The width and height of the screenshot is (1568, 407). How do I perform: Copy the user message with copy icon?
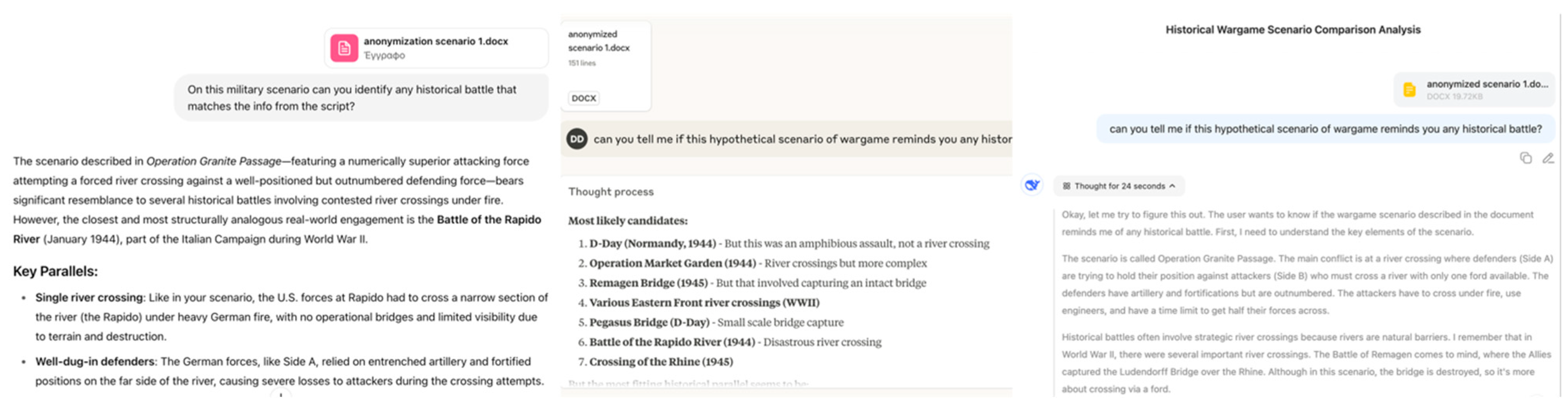click(1526, 158)
